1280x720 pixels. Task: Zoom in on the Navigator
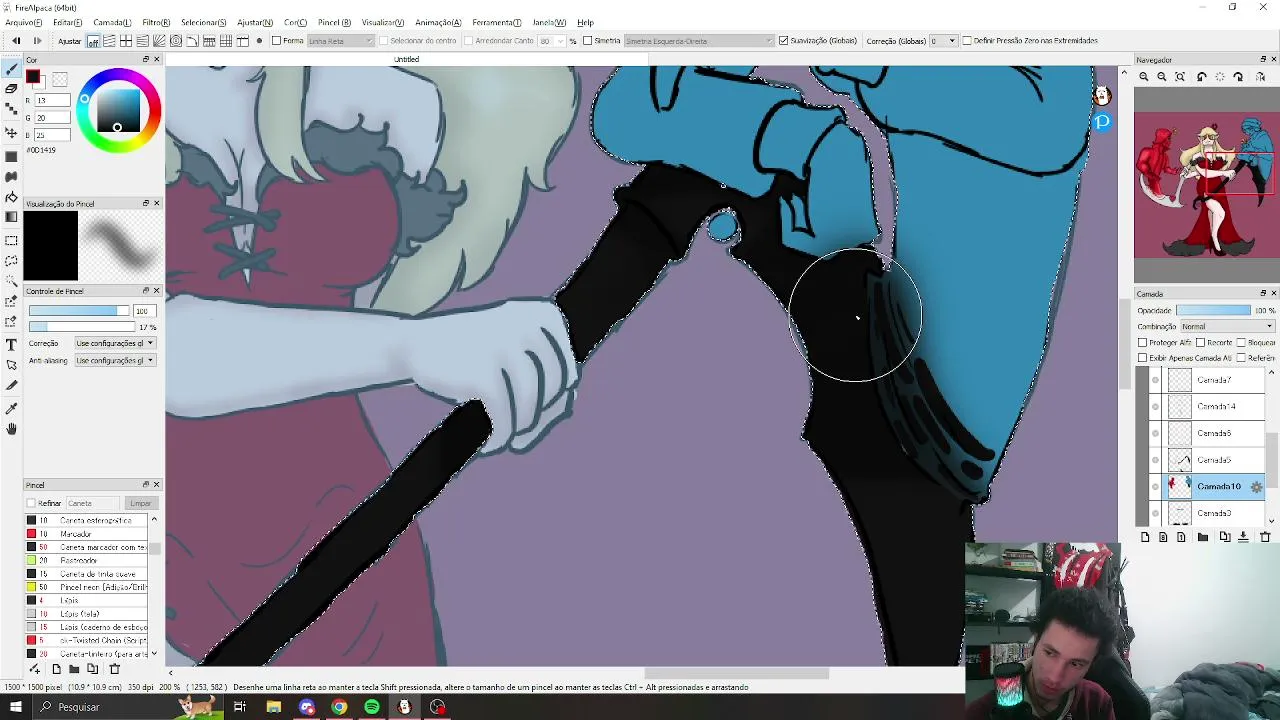(x=1144, y=77)
